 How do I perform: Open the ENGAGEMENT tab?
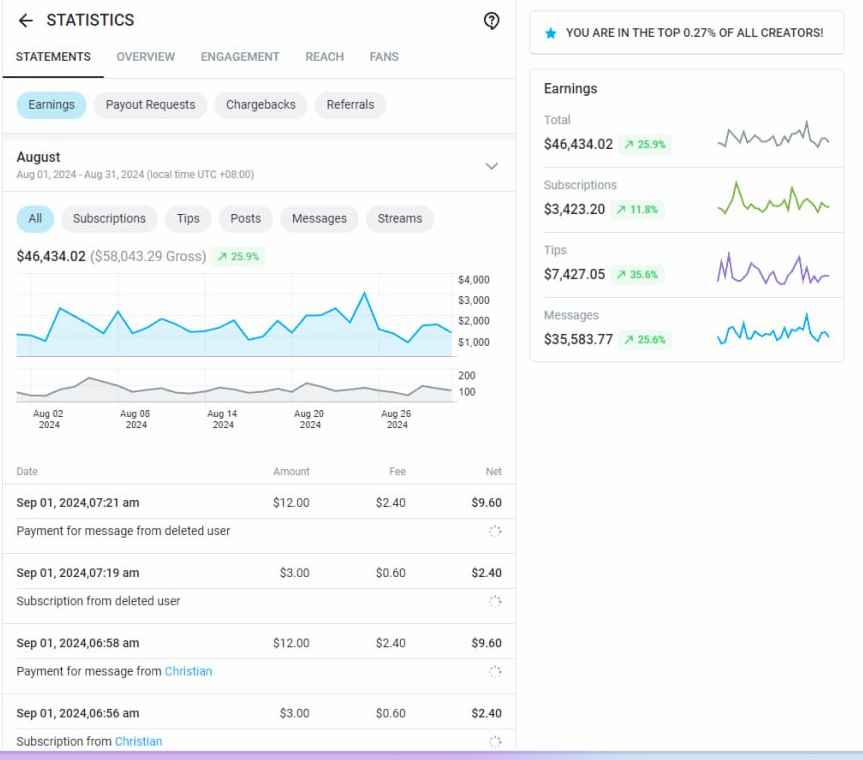tap(240, 57)
